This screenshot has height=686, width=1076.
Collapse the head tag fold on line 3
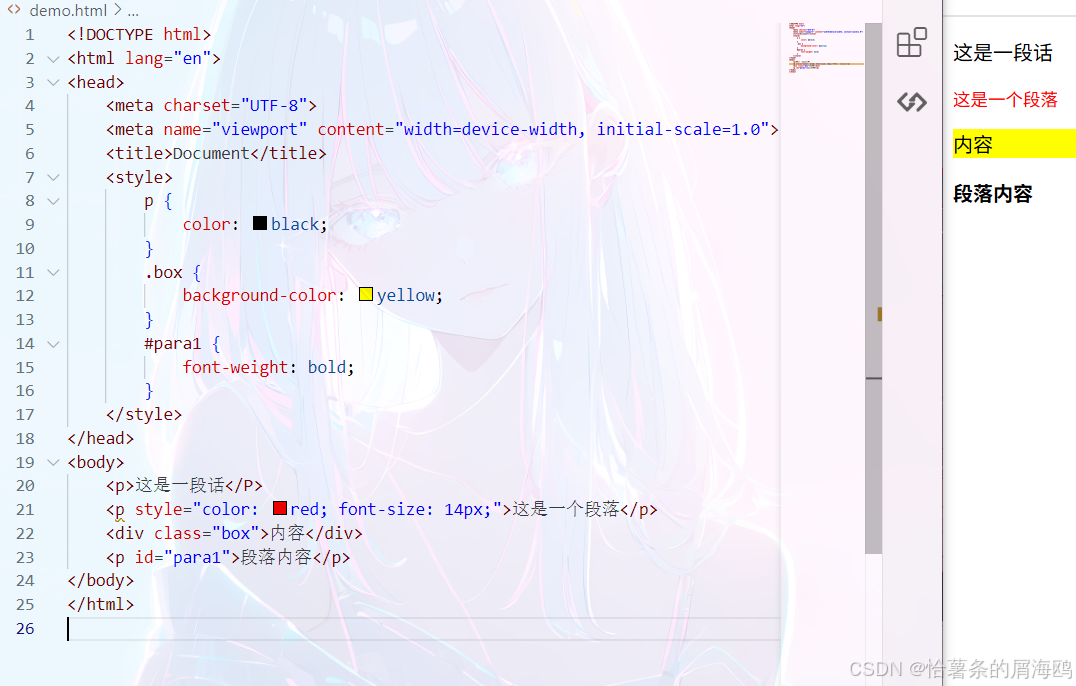53,82
